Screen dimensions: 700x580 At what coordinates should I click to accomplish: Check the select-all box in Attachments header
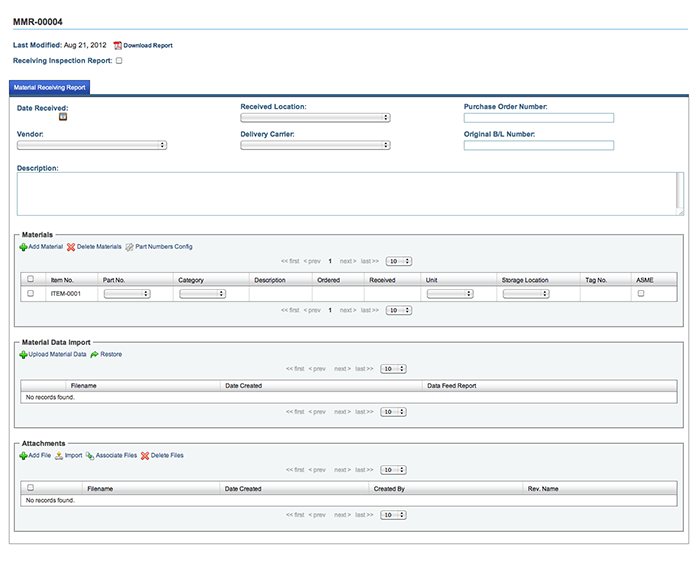(30, 488)
